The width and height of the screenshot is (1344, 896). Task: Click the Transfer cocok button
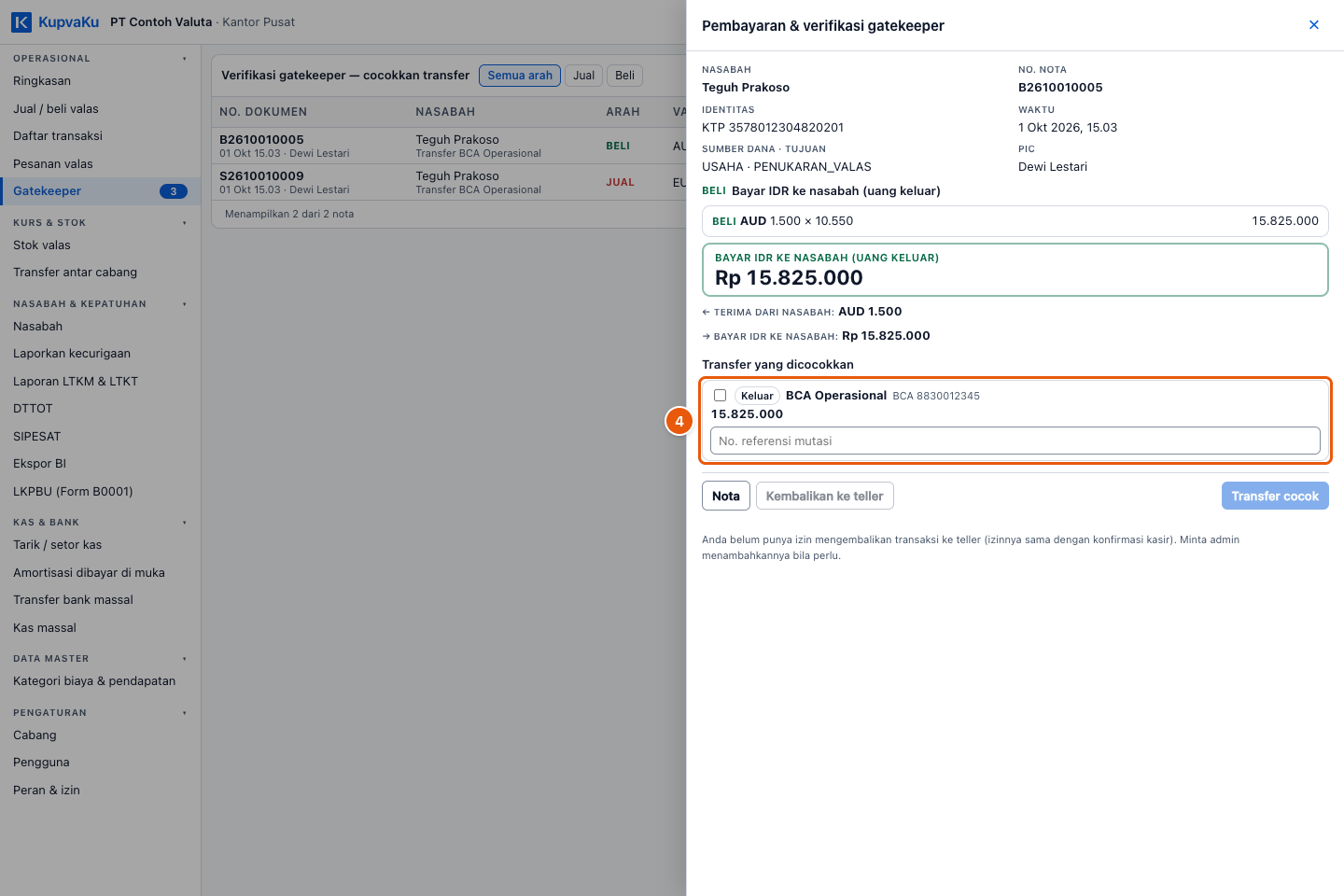tap(1275, 496)
